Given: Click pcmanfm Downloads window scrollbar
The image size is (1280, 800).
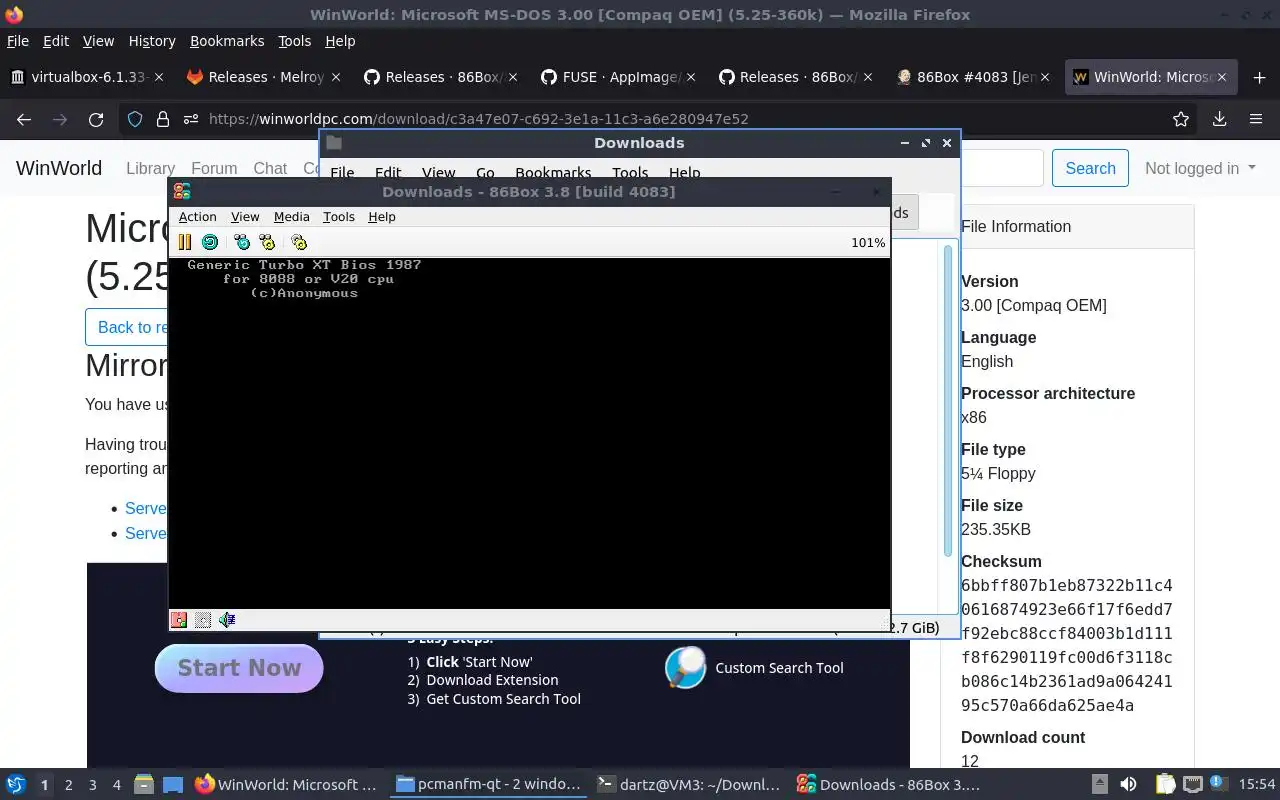Looking at the screenshot, I should click(x=948, y=400).
